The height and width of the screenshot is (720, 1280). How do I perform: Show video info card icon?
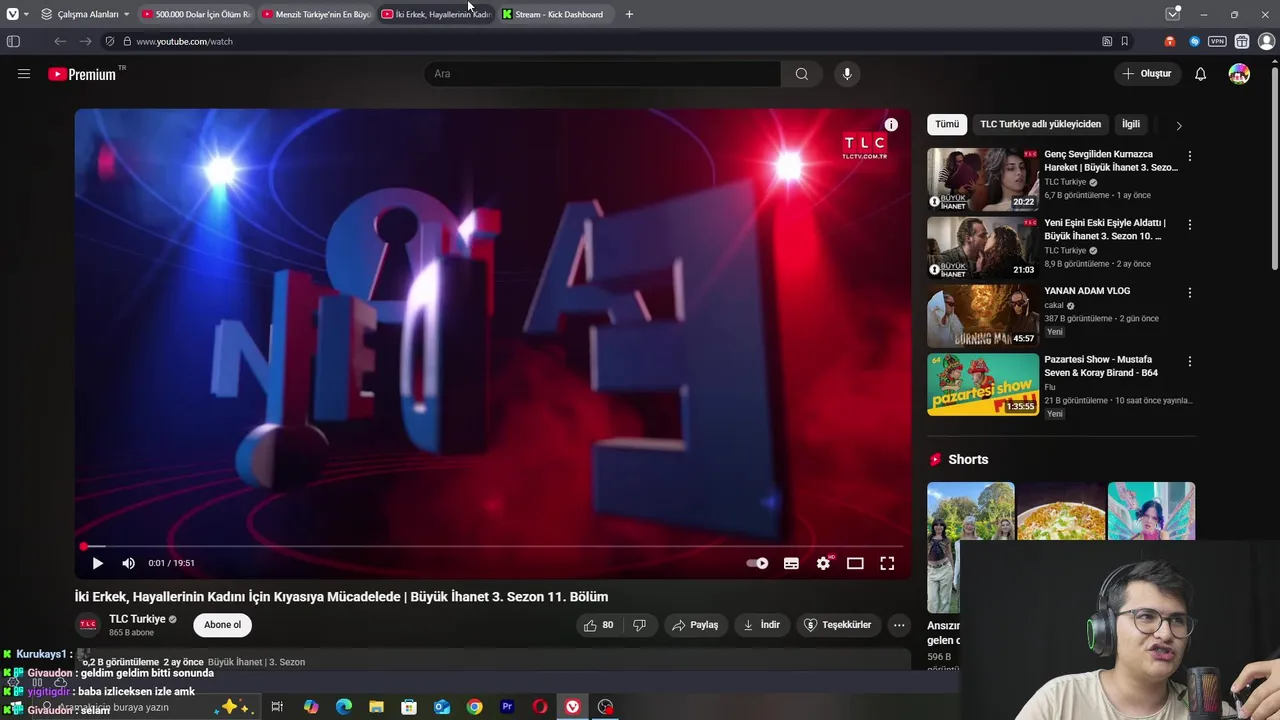(891, 125)
